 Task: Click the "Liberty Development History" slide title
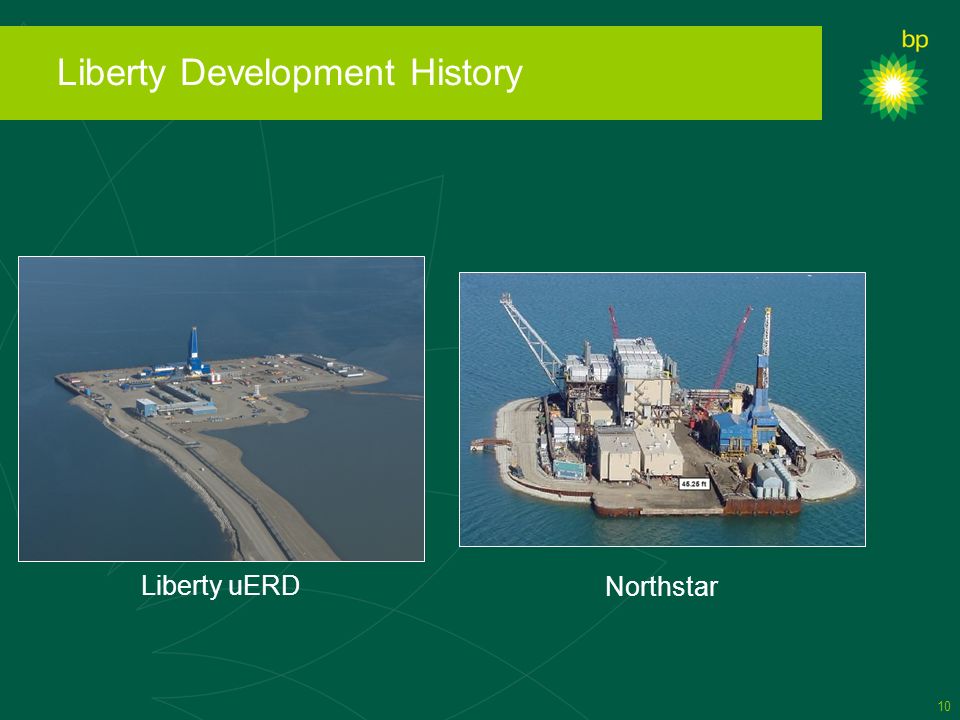coord(290,73)
